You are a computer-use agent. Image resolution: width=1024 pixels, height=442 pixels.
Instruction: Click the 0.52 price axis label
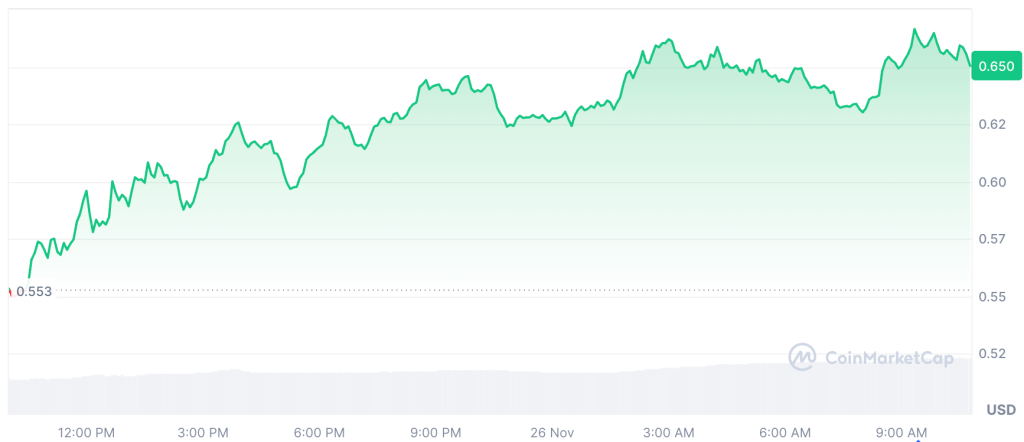point(992,353)
